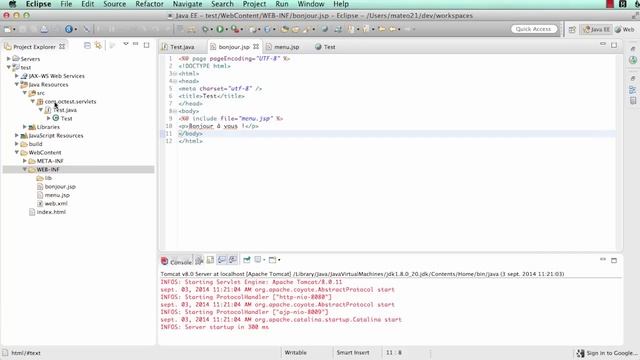Toggle fold marker on line 8 body tag
640x360 pixels.
(175, 111)
